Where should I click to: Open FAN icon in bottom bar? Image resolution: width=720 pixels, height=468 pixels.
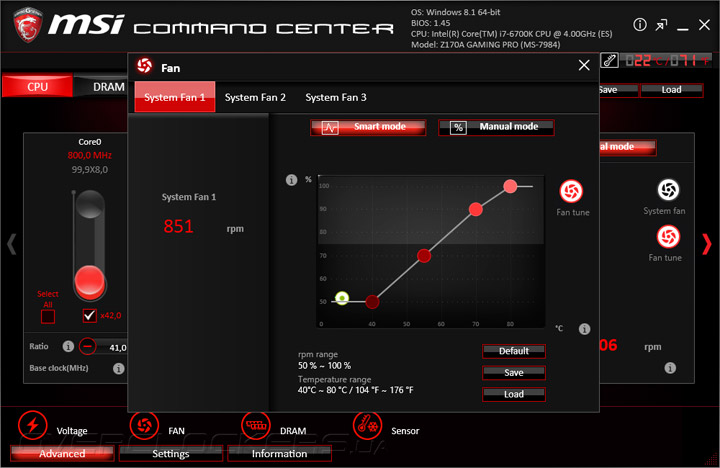click(144, 425)
